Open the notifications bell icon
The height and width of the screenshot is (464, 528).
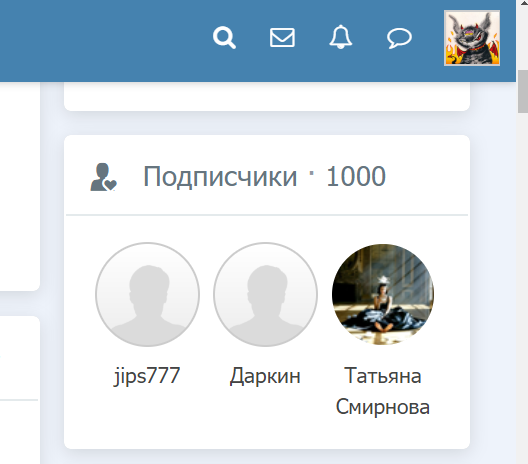(340, 37)
